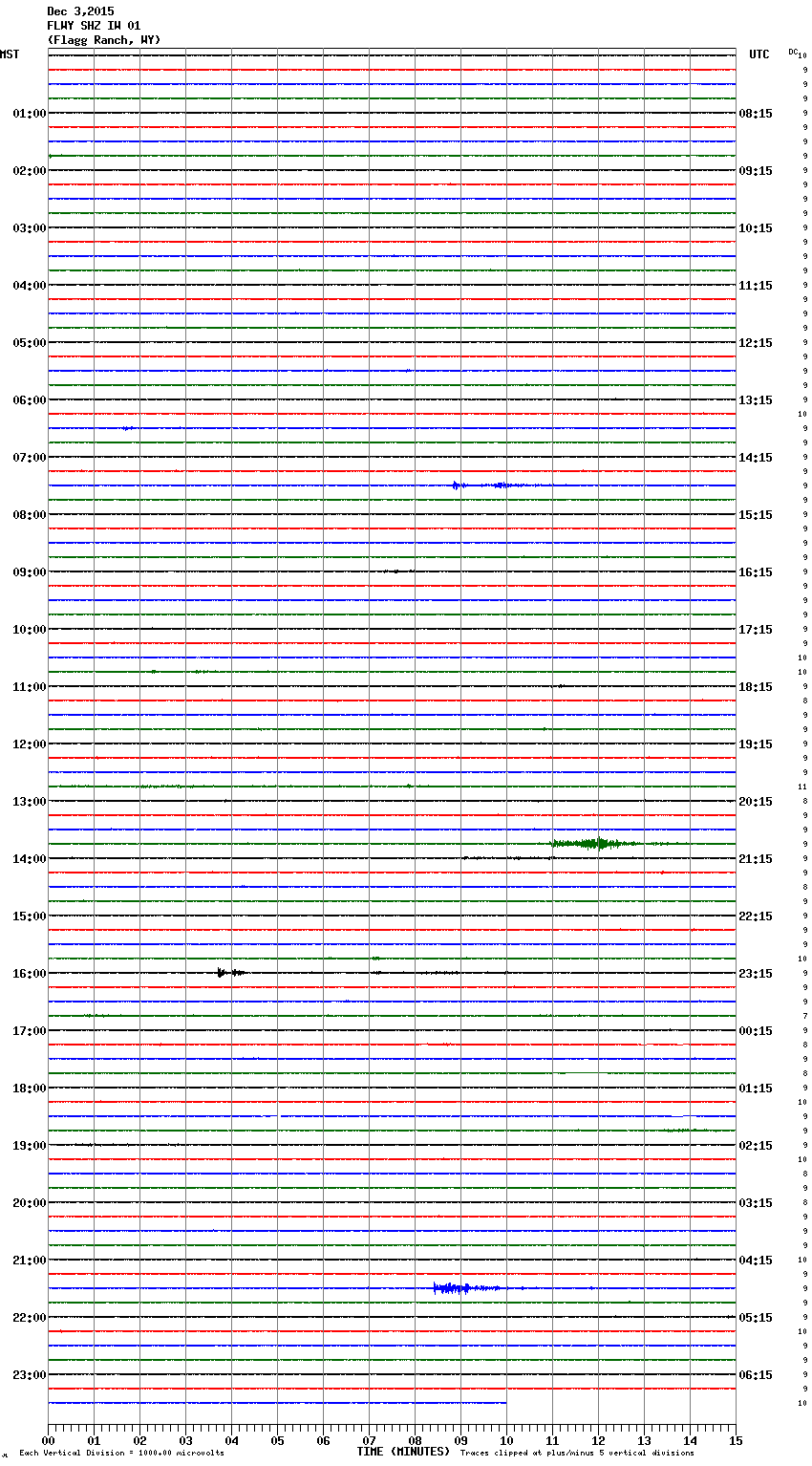
Task: Click the 'DC' column header
Action: 792,52
